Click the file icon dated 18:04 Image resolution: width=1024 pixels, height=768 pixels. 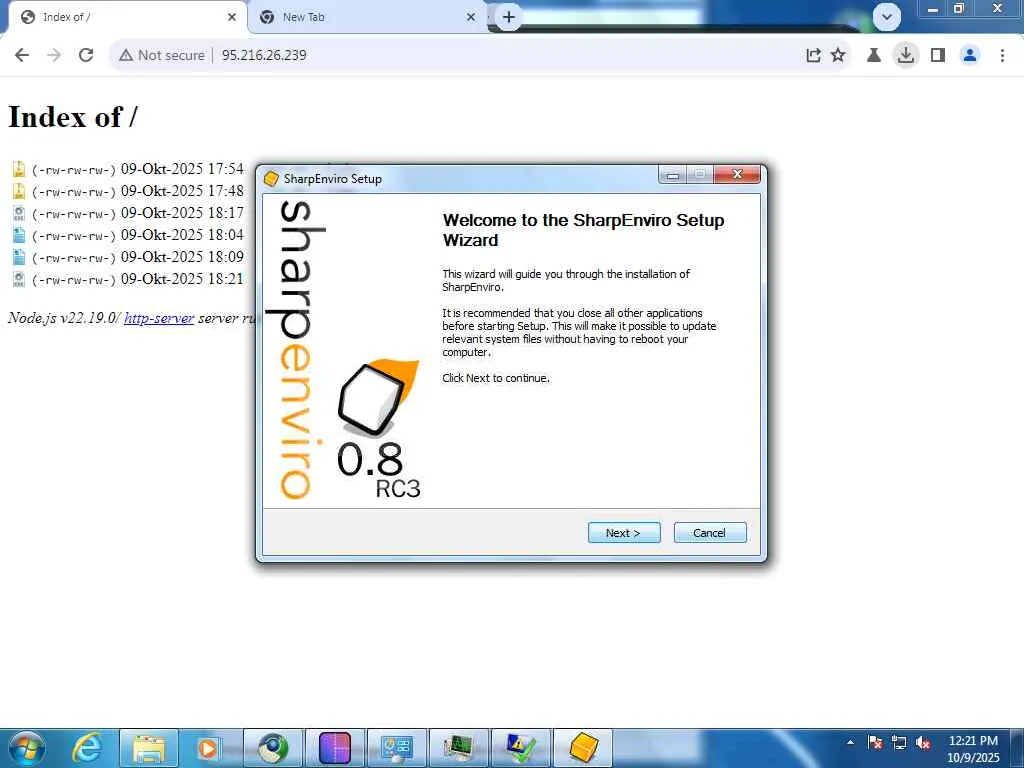19,235
